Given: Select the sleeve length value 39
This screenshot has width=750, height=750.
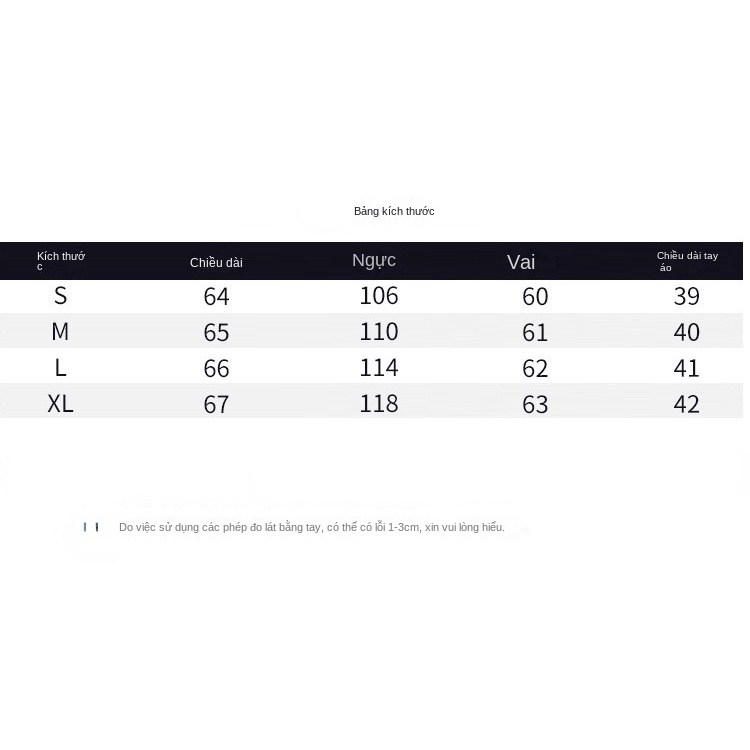Looking at the screenshot, I should pos(686,297).
